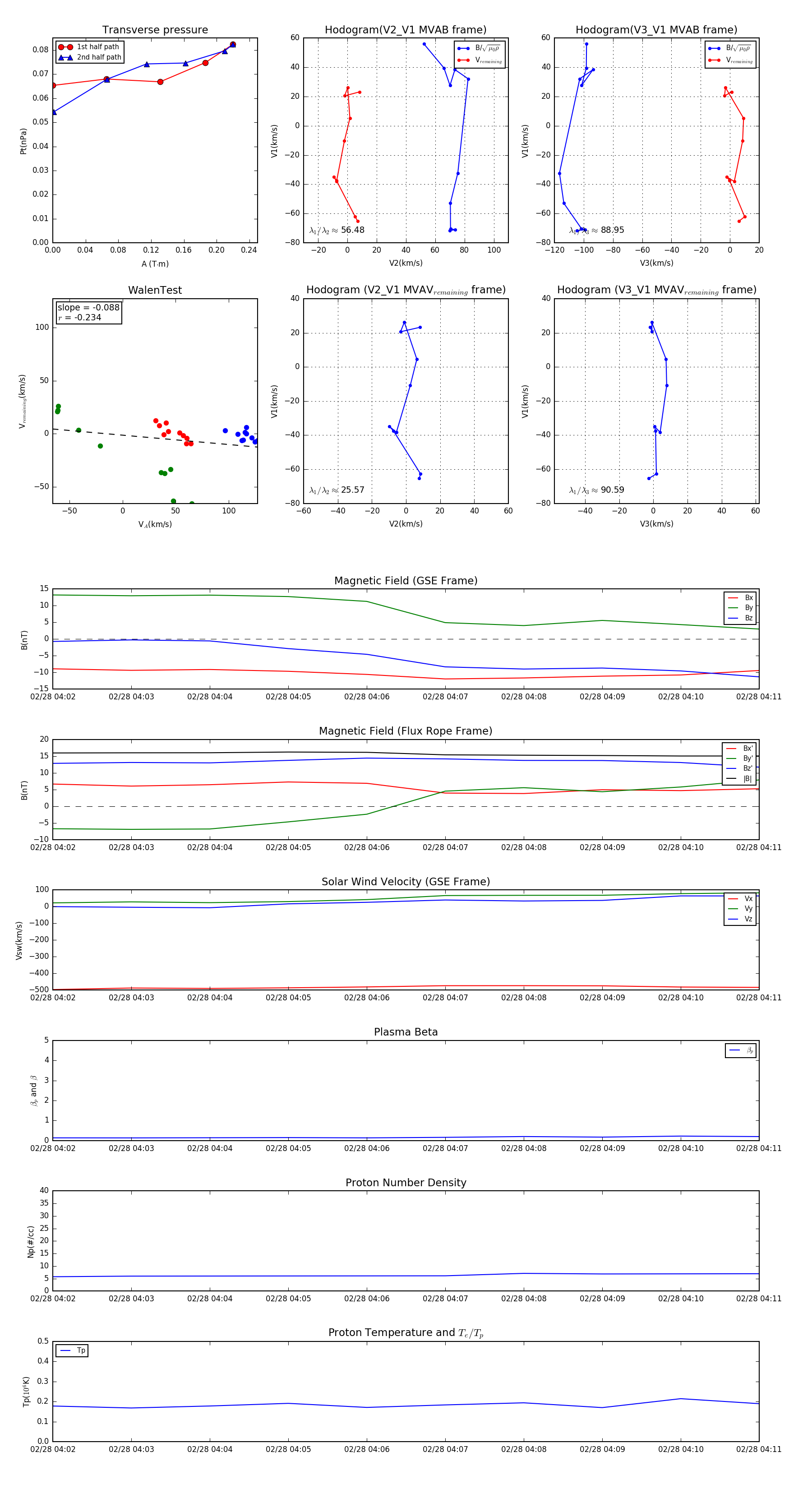Click 'slope = -0.088' annotation
Viewport: 812px width, 1489px height.
88,308
